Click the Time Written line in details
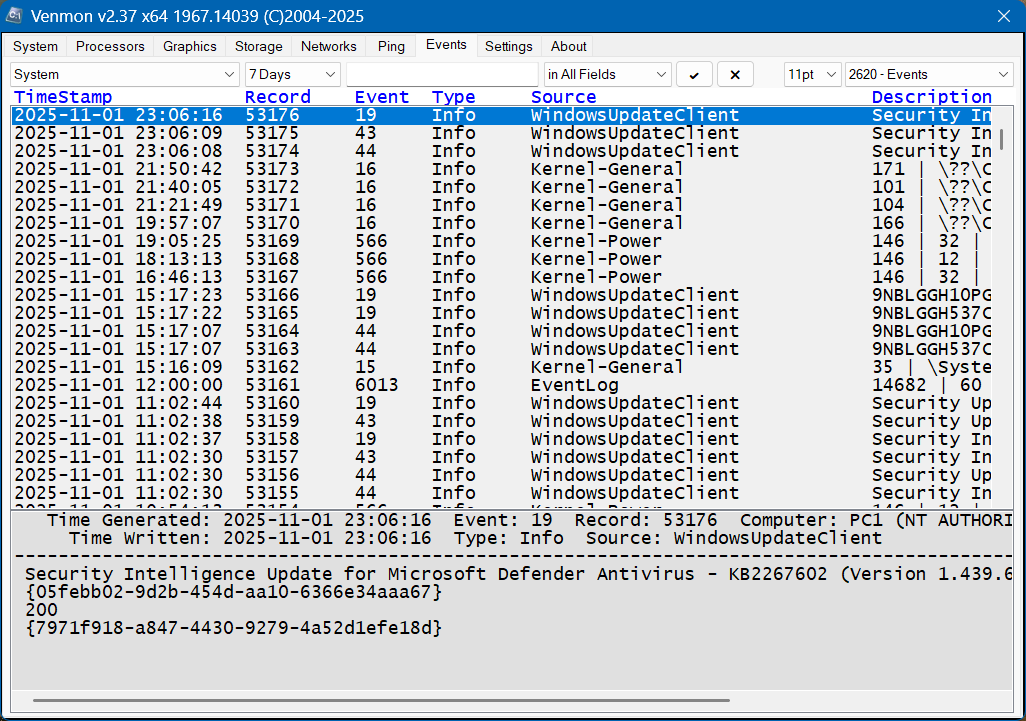 coord(476,538)
